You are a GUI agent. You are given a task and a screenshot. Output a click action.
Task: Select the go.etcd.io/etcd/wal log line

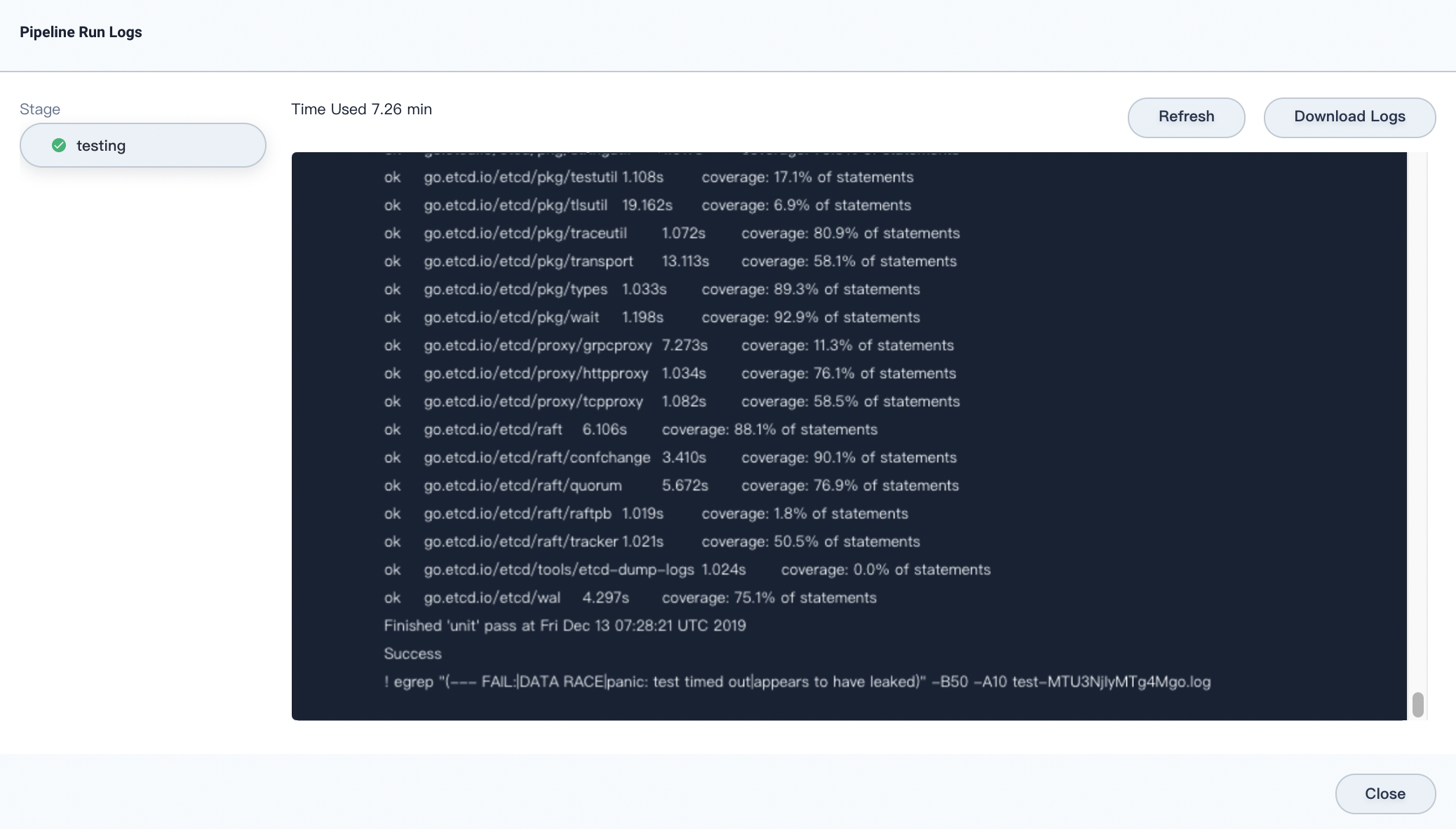click(630, 598)
